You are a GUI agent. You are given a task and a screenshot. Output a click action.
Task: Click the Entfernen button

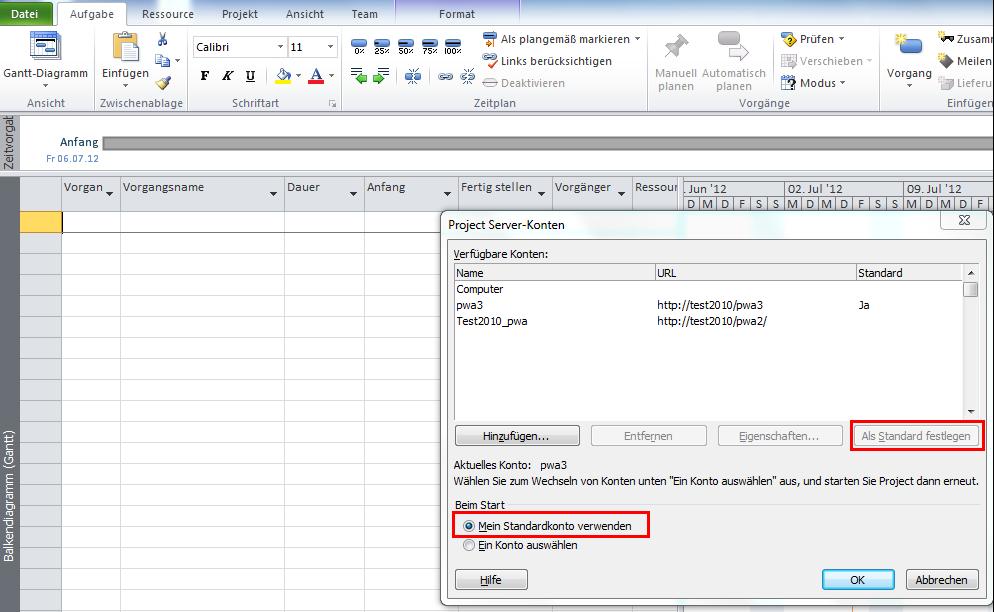[649, 436]
